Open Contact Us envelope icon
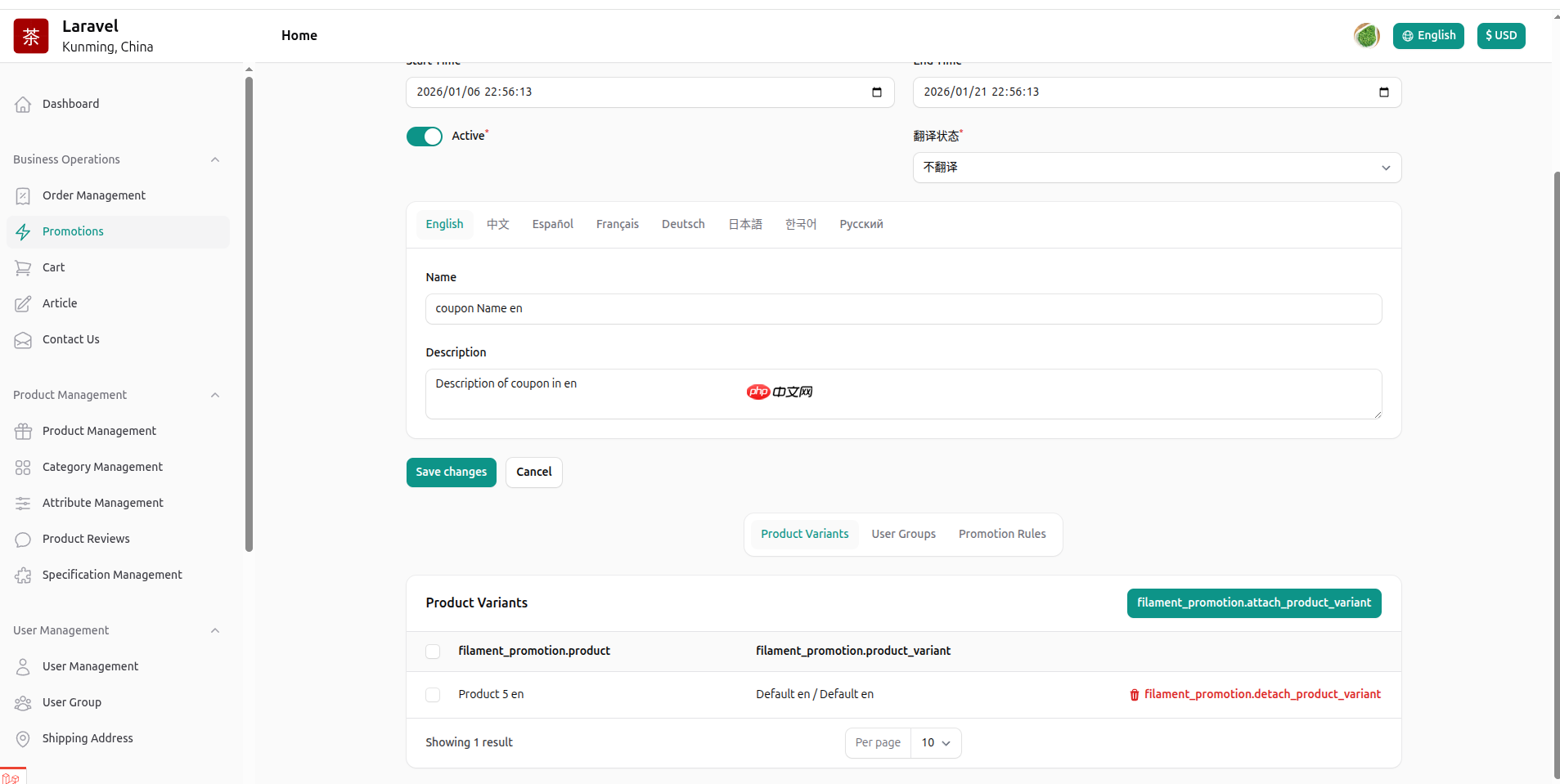Screen dimensions: 1560x784 (24, 339)
